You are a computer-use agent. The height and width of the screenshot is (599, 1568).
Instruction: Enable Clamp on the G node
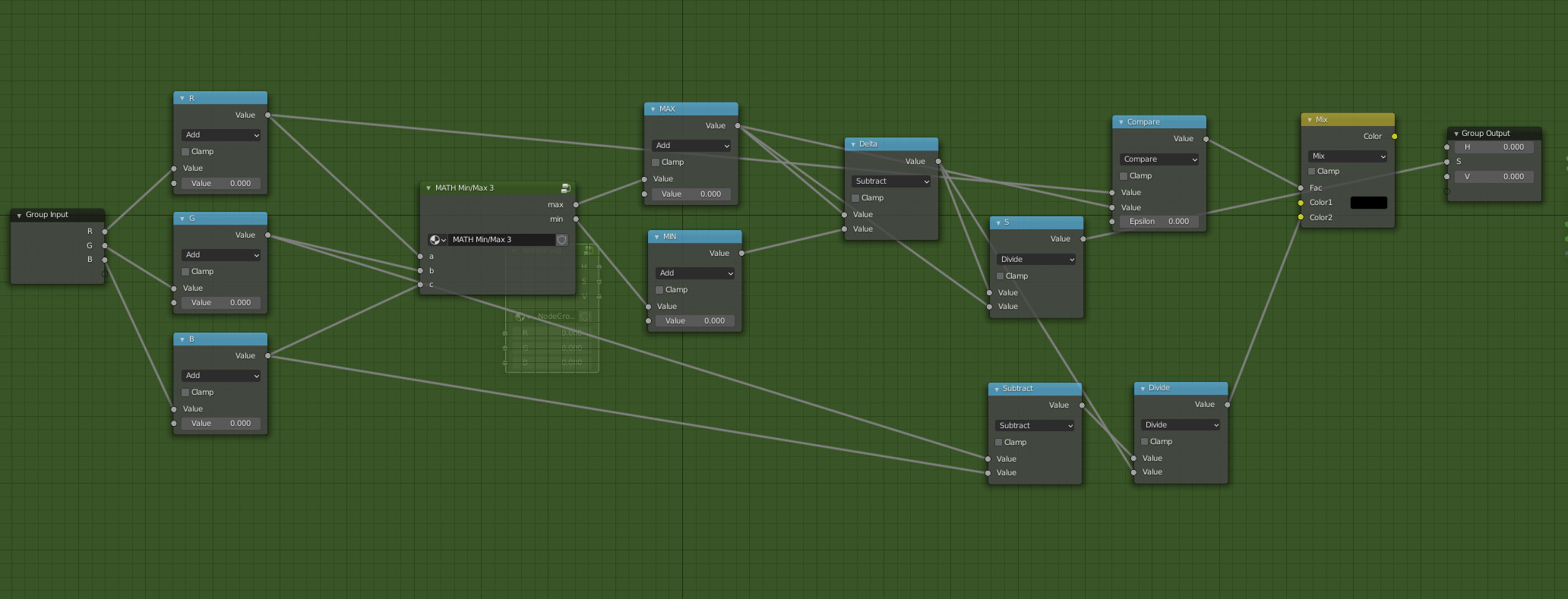click(185, 272)
